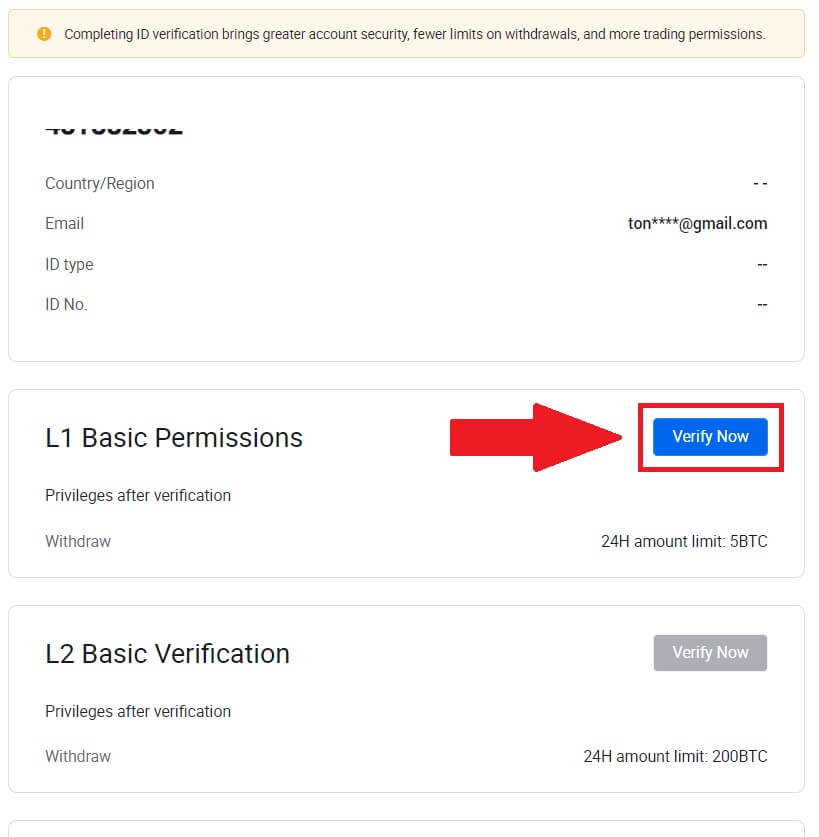
Task: Select the account ID number at the top
Action: click(115, 125)
